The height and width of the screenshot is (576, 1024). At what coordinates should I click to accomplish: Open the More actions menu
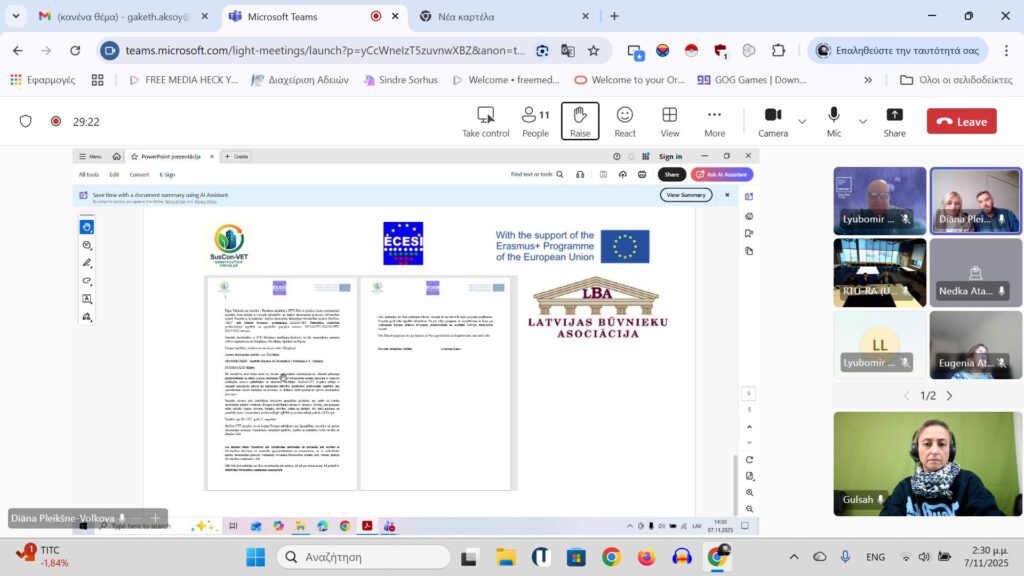[714, 121]
